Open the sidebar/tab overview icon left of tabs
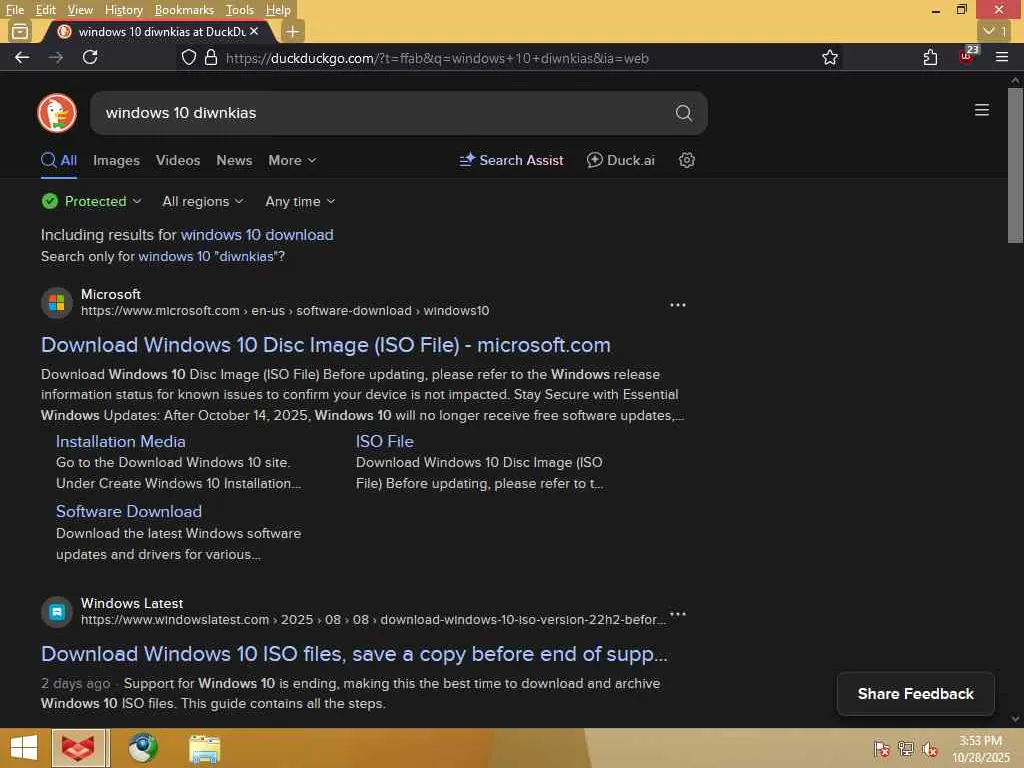1024x768 pixels. [x=20, y=31]
